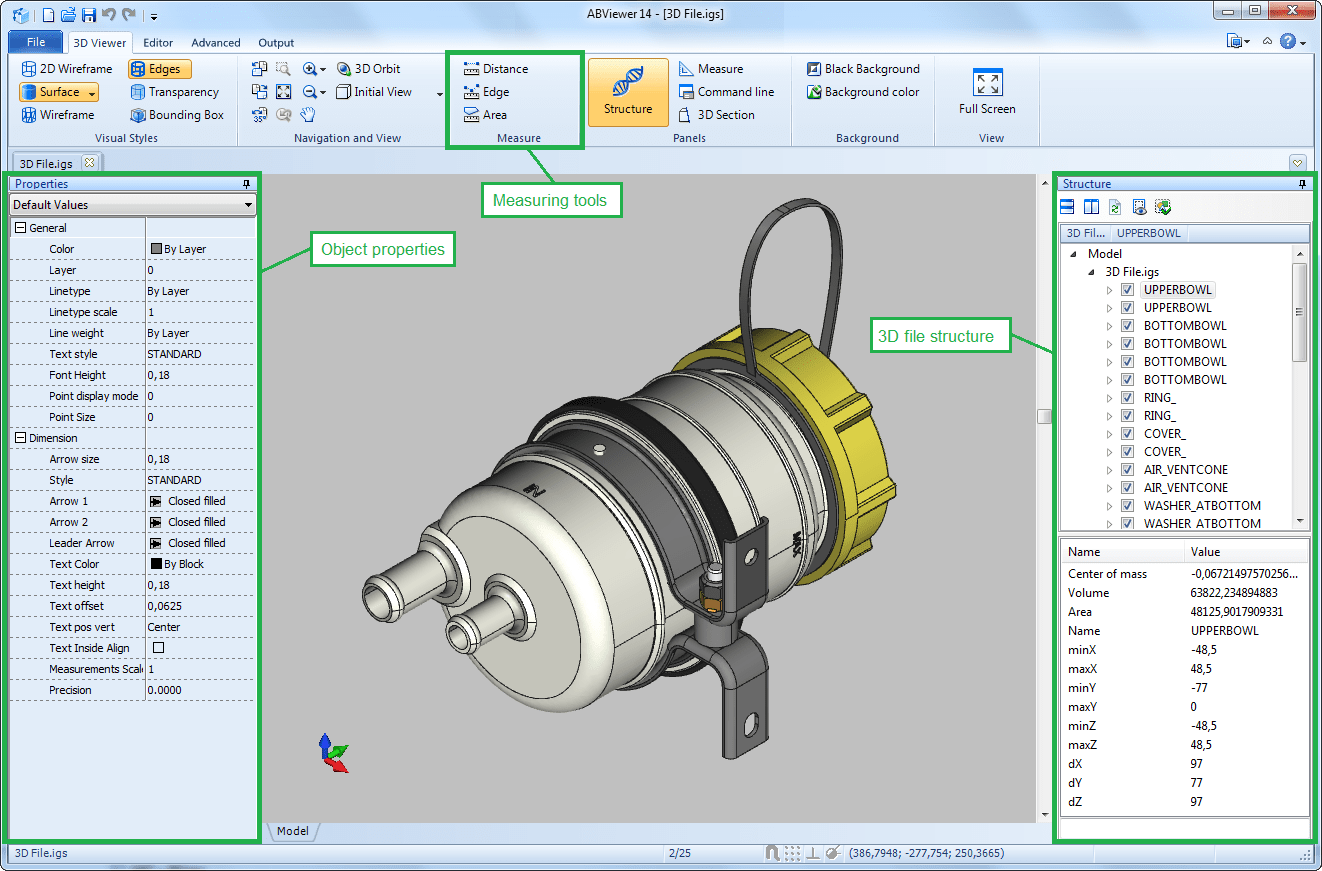1322x871 pixels.
Task: Toggle the Structure panel
Action: tap(628, 91)
